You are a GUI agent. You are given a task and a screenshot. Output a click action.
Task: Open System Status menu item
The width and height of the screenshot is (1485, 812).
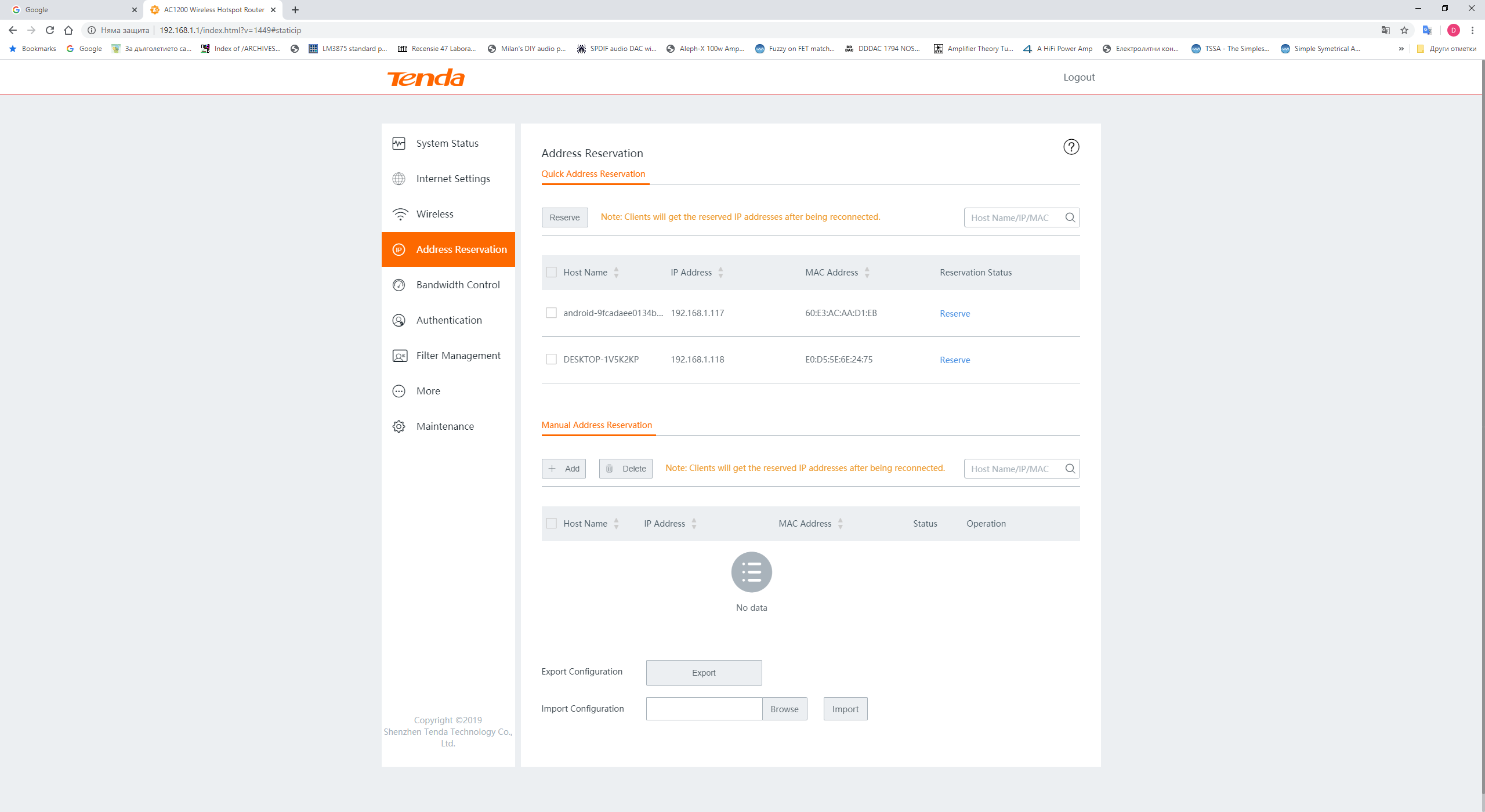(x=448, y=143)
